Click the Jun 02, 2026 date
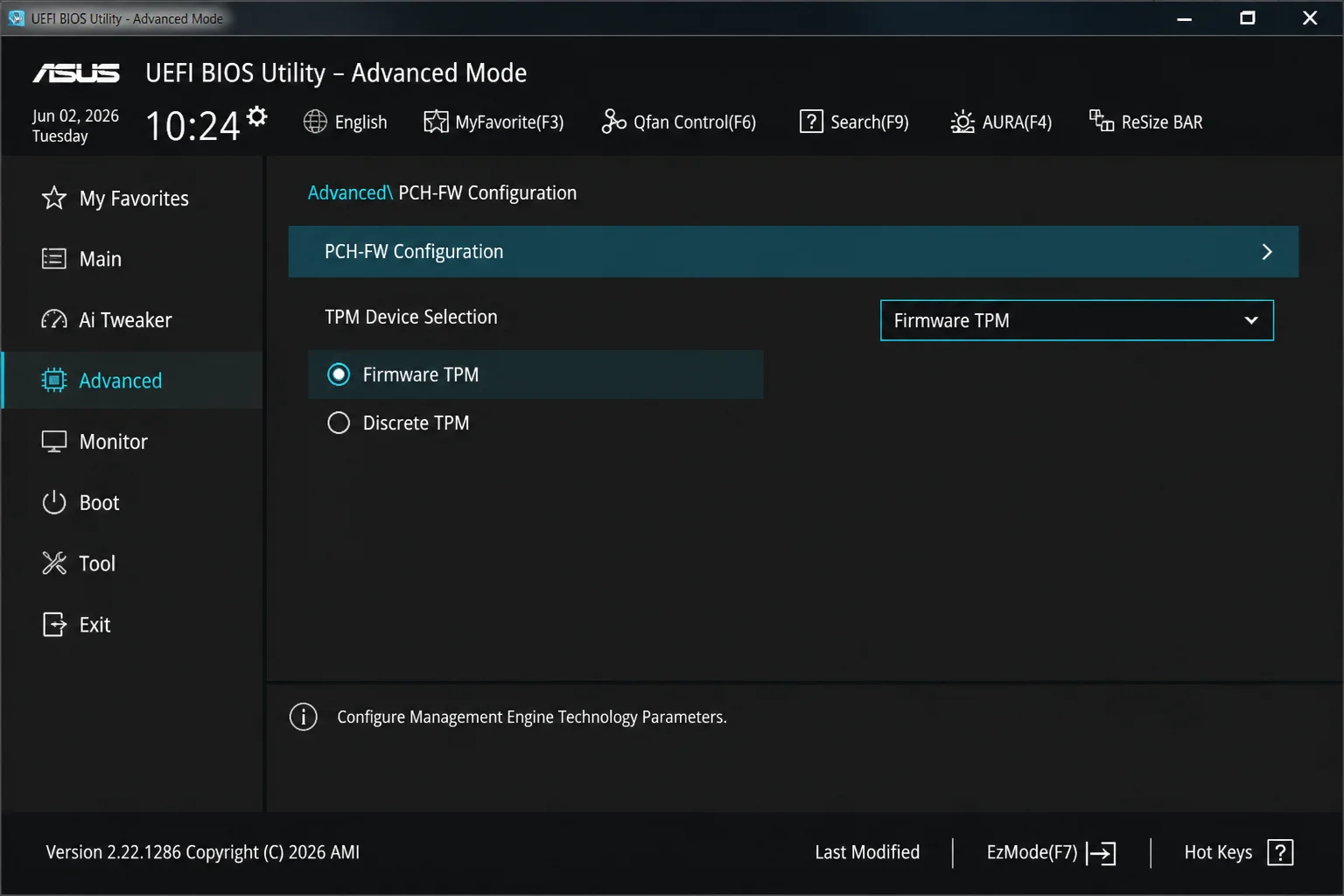 [x=75, y=115]
